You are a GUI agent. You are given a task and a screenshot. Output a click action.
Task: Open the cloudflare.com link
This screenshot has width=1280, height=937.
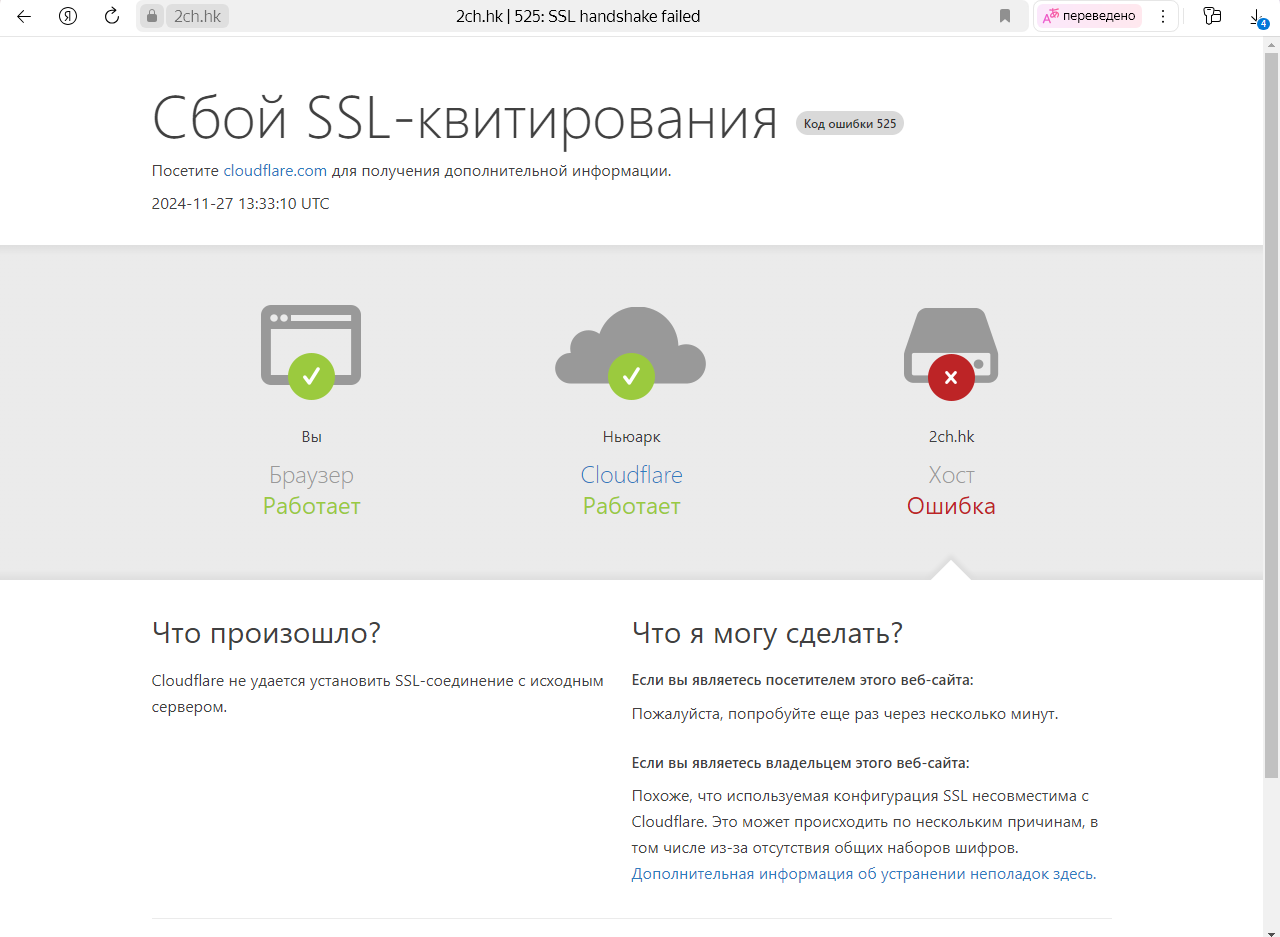pyautogui.click(x=275, y=171)
